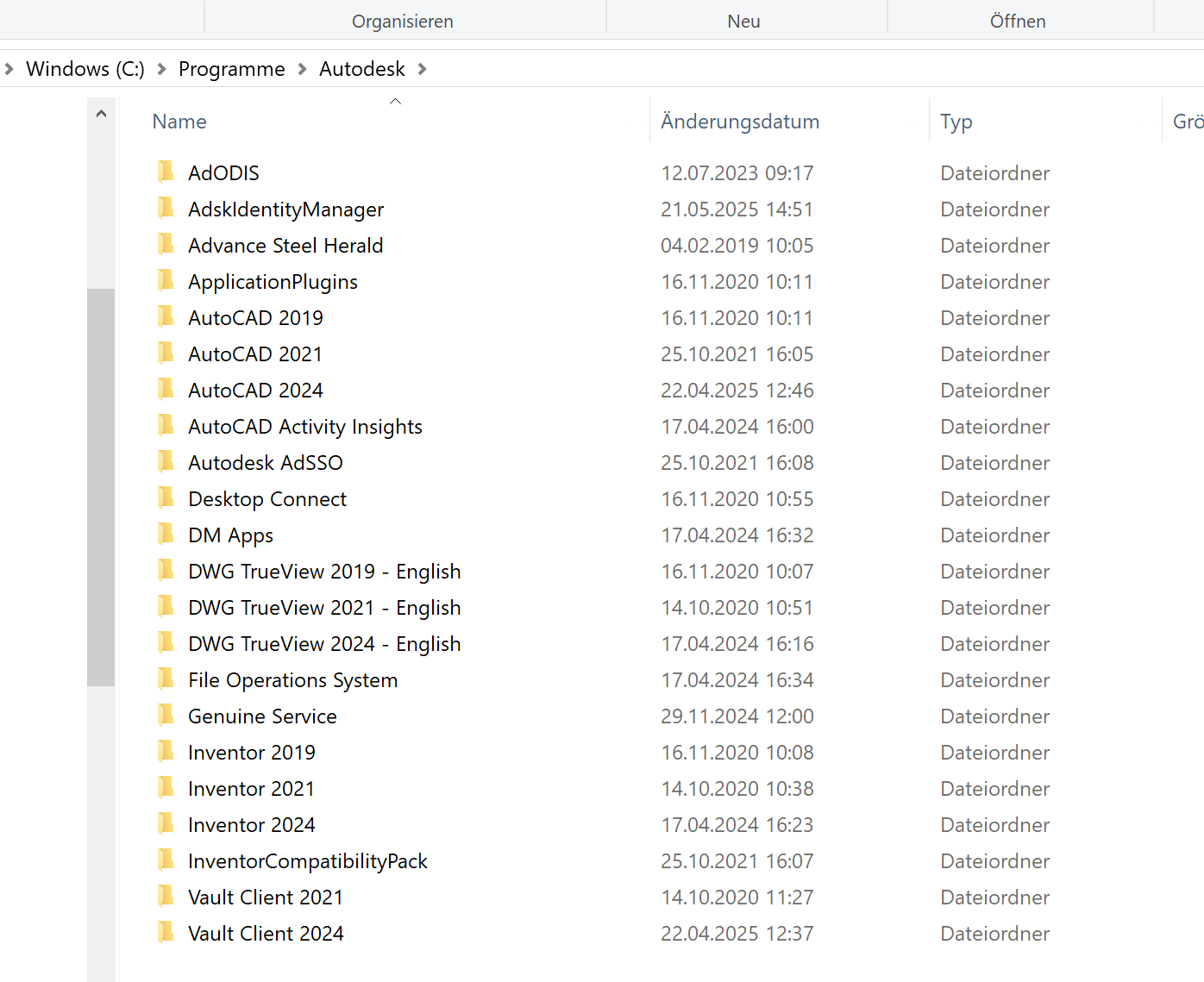The width and height of the screenshot is (1204, 982).
Task: Select DWG TrueView 2019 - English name
Action: tap(324, 572)
